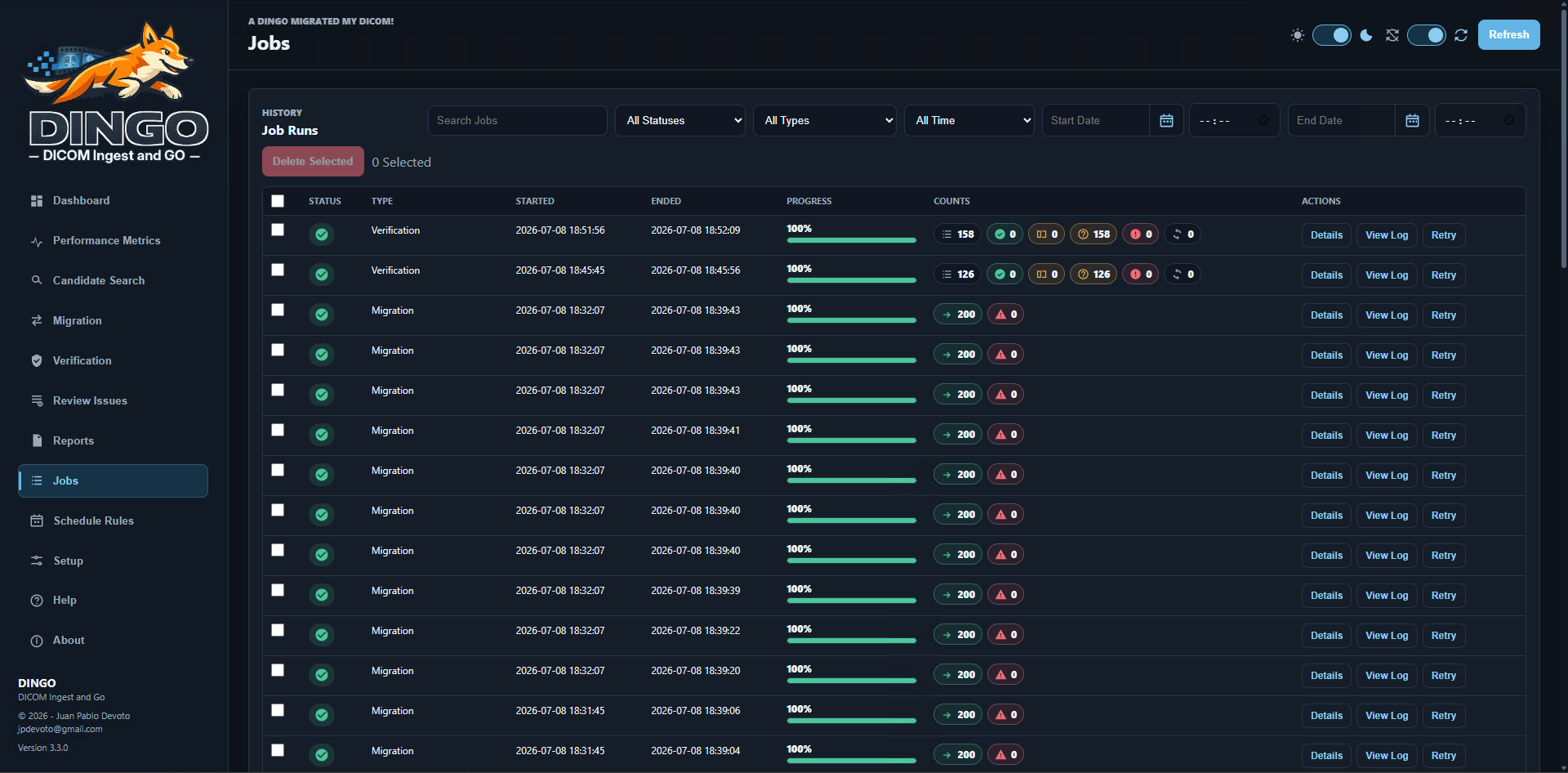Screen dimensions: 1568x773
Task: Click the Performance Metrics pulse icon
Action: point(37,241)
